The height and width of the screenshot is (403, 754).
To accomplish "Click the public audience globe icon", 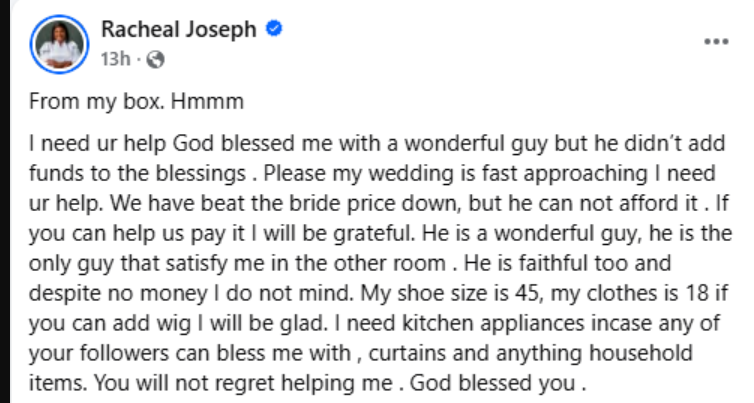I will coord(153,59).
